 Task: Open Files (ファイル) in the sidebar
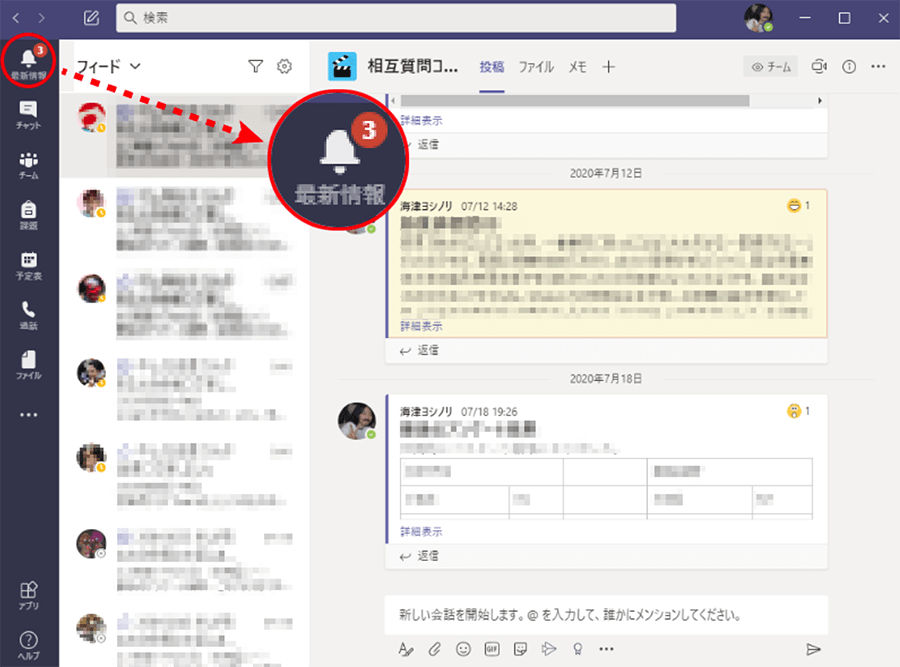28,365
